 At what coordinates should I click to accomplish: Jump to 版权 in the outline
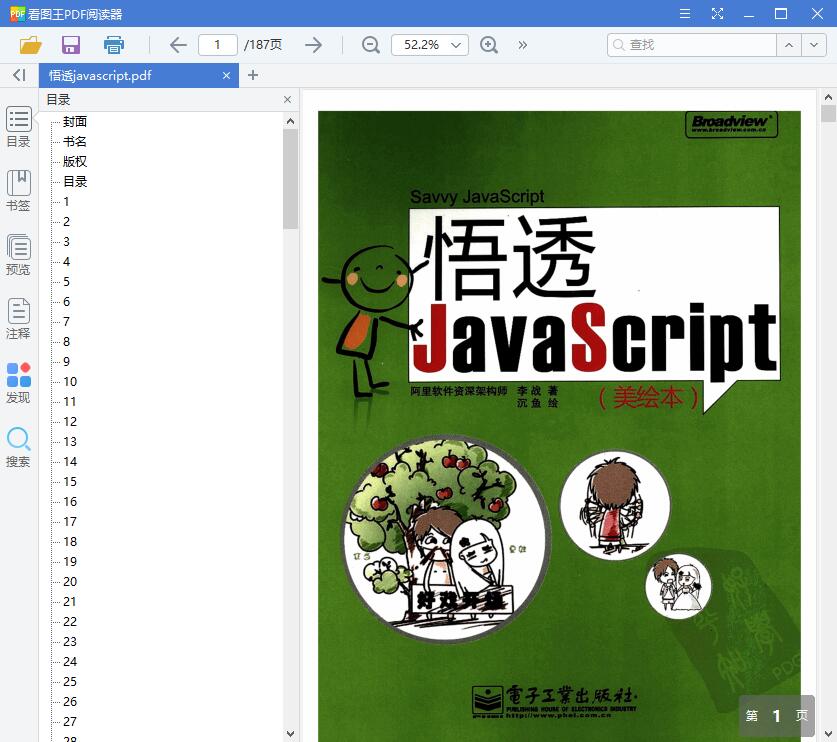(x=75, y=162)
